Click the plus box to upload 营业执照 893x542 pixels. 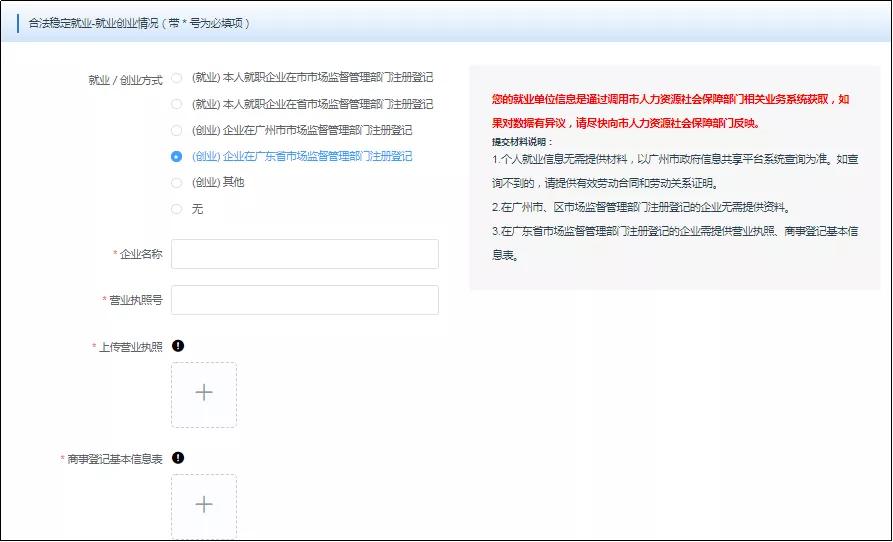(204, 395)
